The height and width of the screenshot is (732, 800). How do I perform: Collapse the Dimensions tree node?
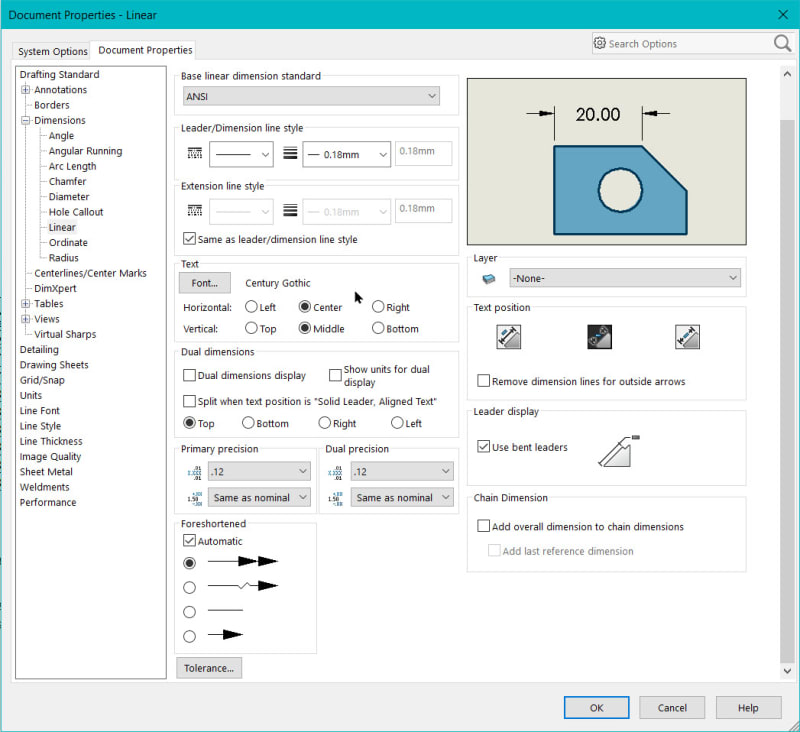pyautogui.click(x=25, y=120)
